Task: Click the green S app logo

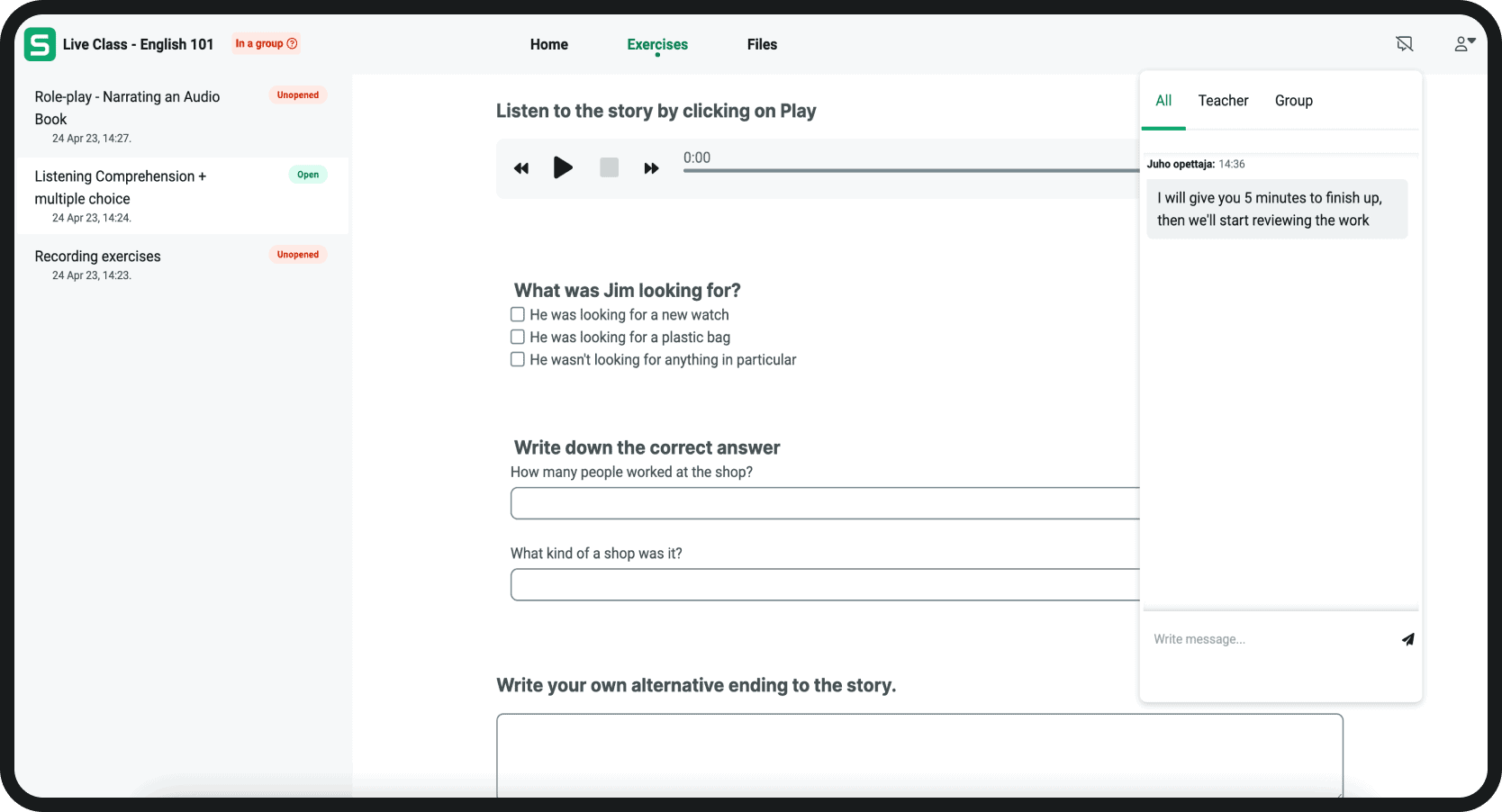Action: click(40, 44)
